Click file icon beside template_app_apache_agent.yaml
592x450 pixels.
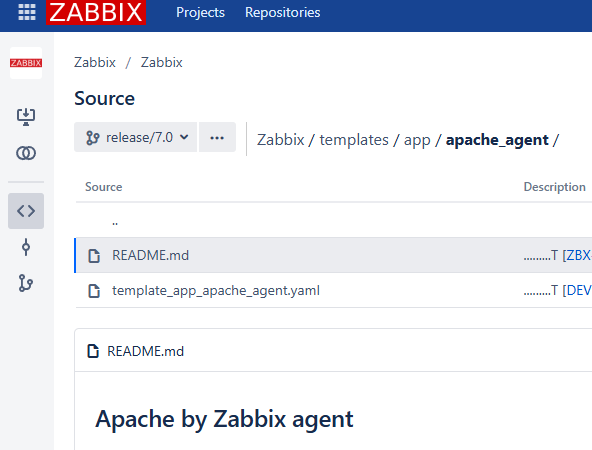click(x=94, y=291)
